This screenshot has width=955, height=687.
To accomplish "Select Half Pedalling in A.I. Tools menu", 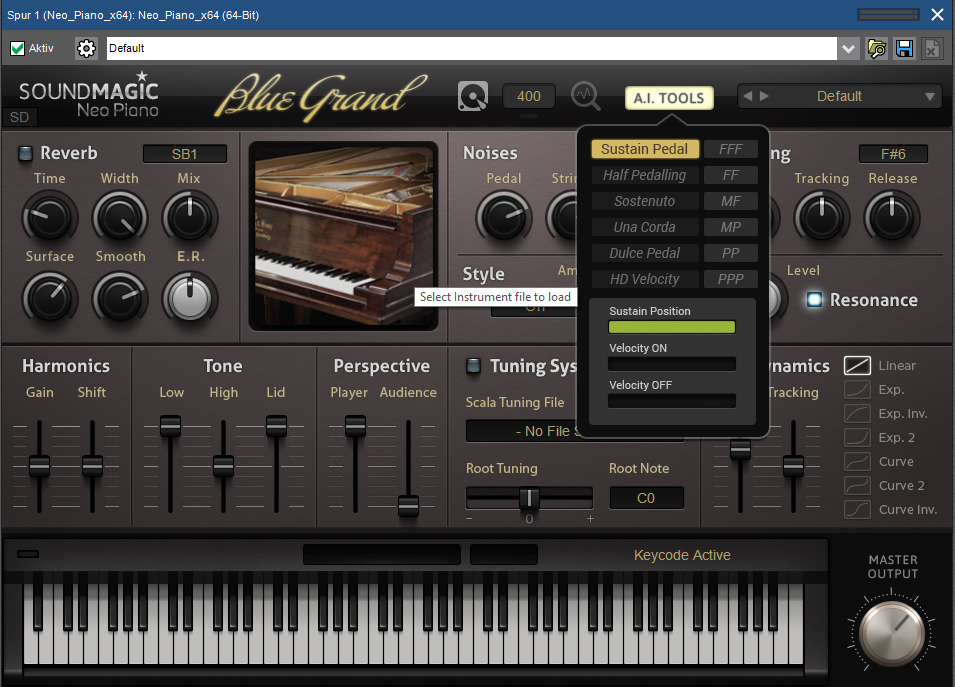I will click(644, 175).
